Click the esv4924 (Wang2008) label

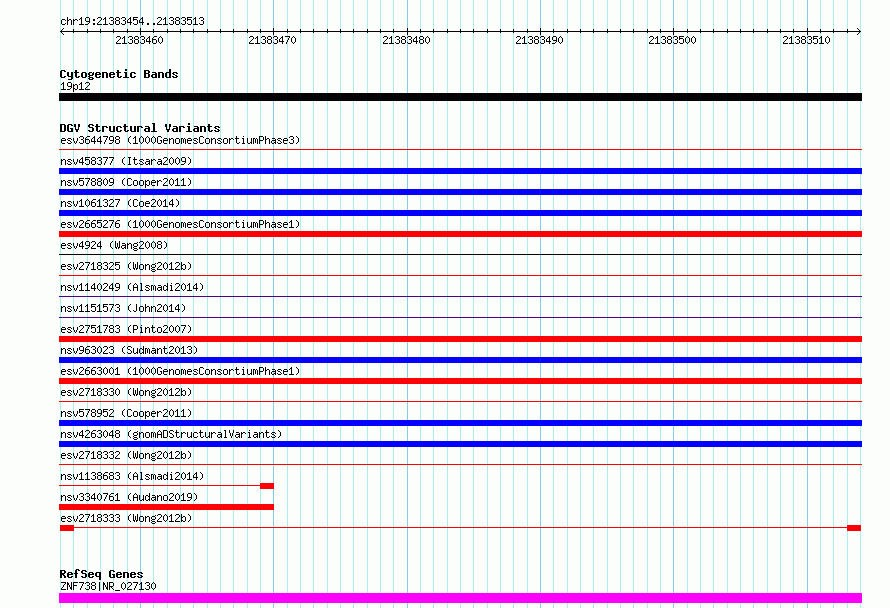pyautogui.click(x=114, y=245)
